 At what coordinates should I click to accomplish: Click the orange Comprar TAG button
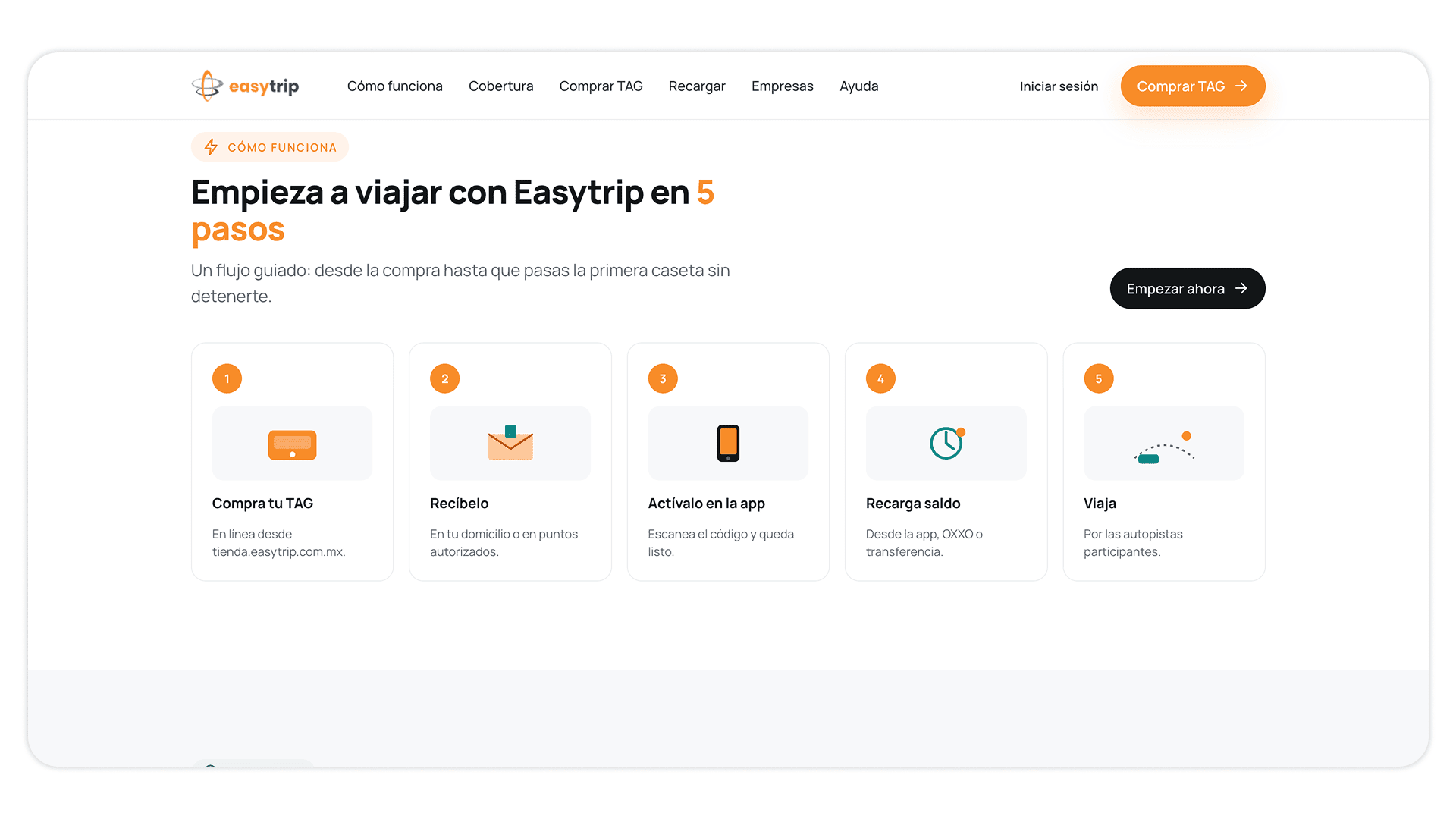pos(1193,86)
